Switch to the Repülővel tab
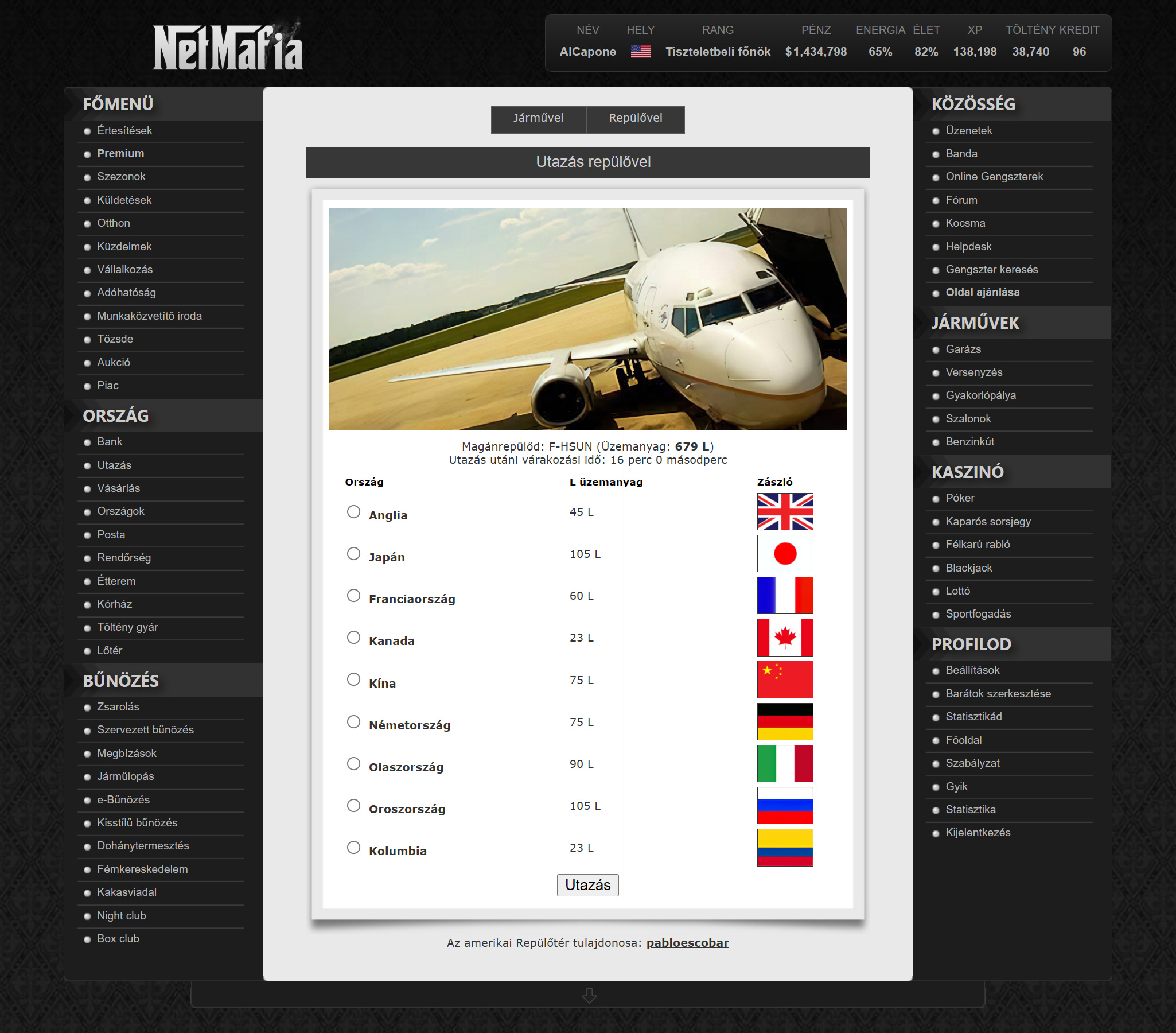1176x1033 pixels. pos(635,119)
